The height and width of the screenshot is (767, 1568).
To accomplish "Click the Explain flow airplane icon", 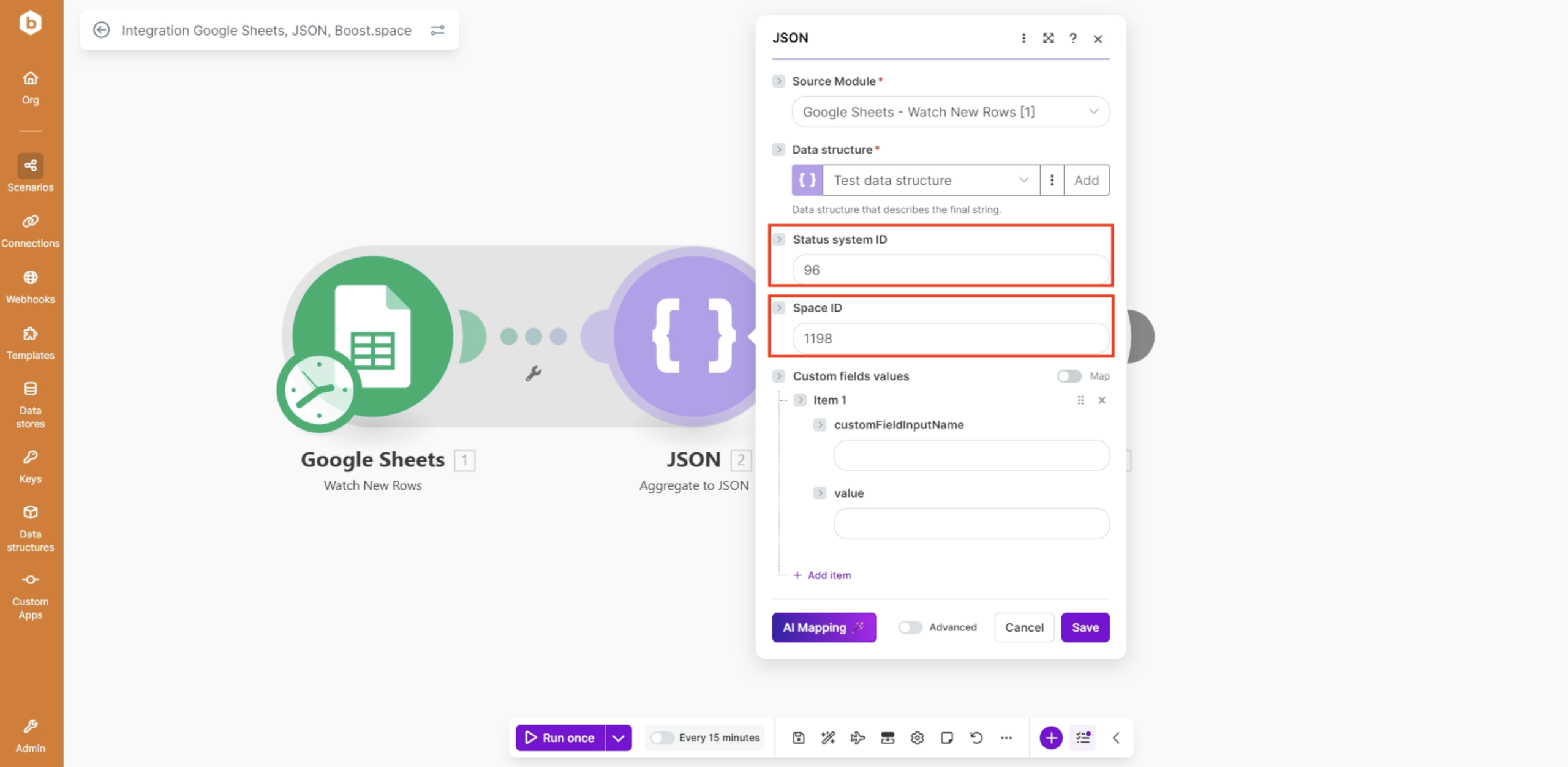I will 858,738.
